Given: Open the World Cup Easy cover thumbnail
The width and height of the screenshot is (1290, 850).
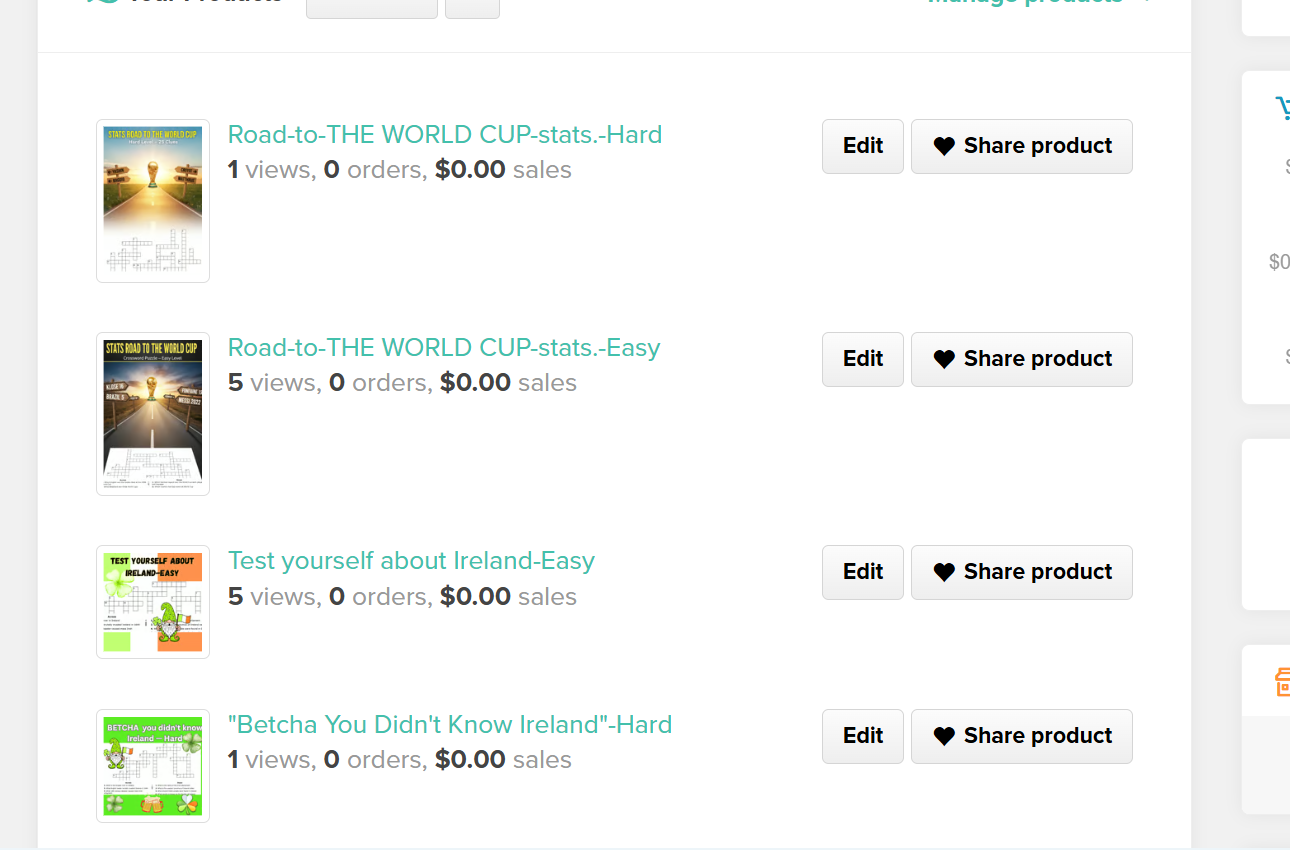Looking at the screenshot, I should (x=153, y=414).
